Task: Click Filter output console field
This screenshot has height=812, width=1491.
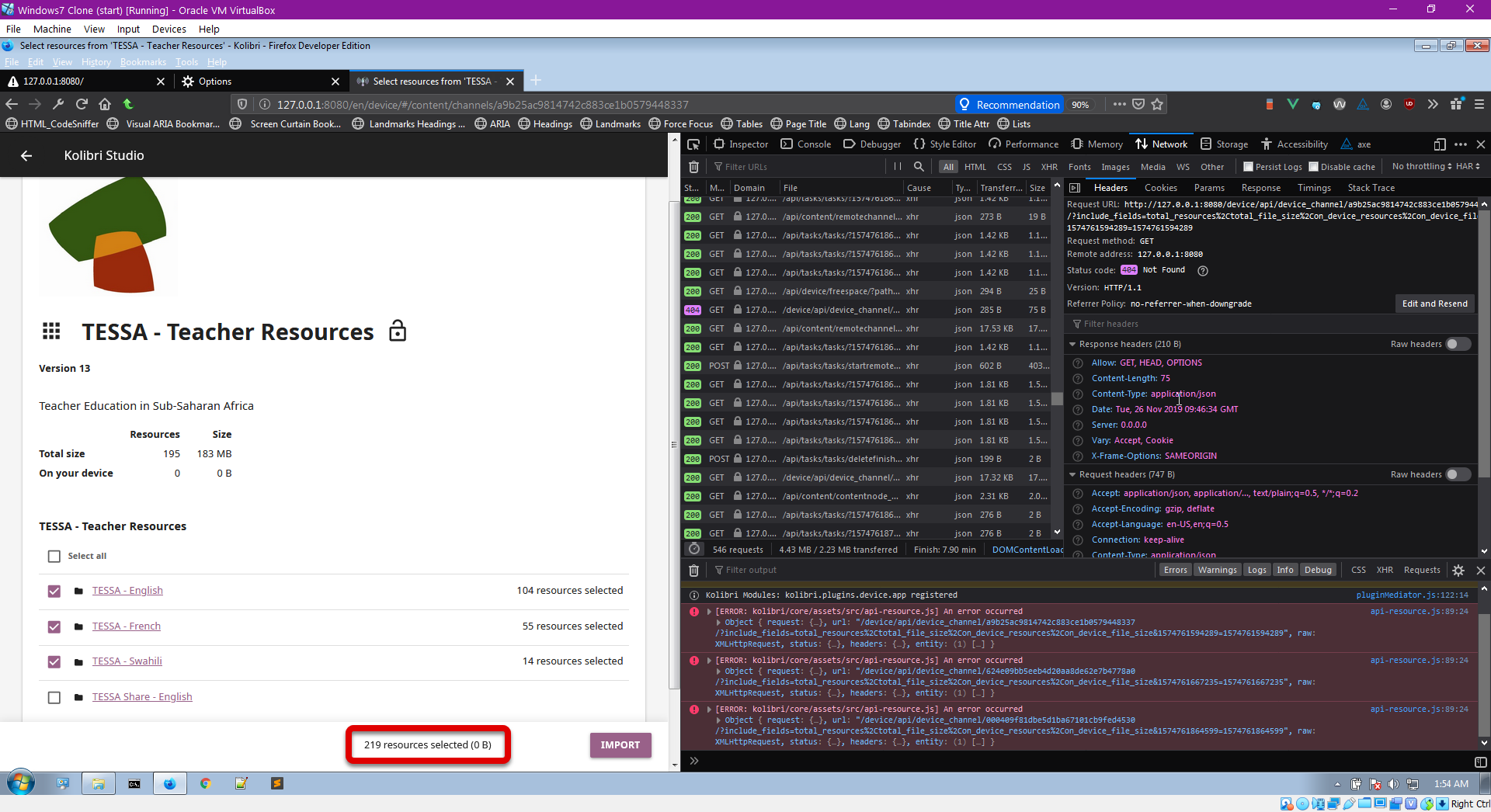Action: point(932,571)
